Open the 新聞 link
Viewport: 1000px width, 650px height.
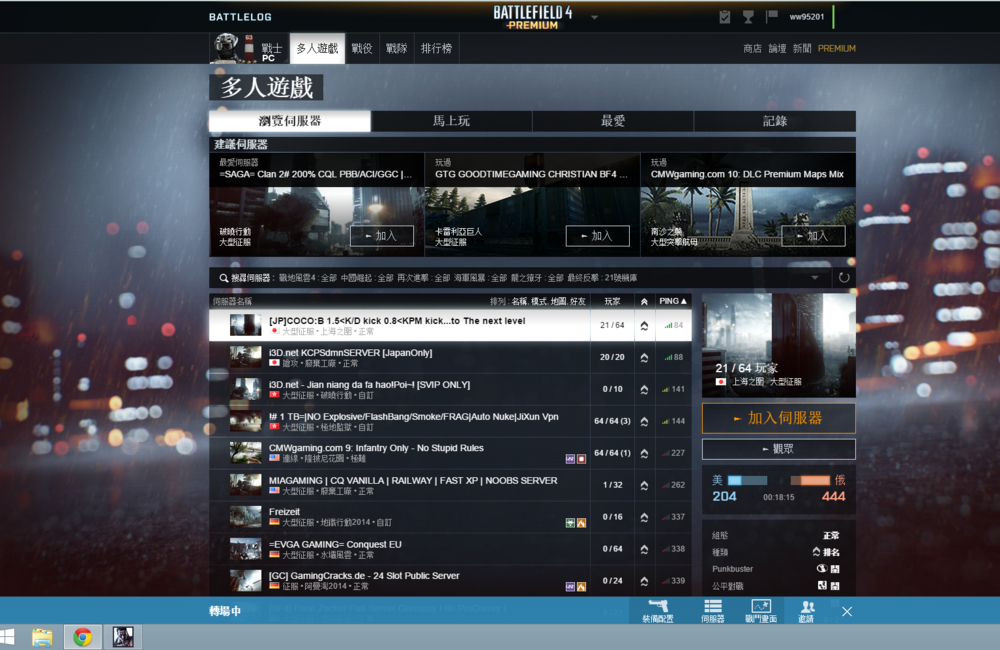[802, 48]
